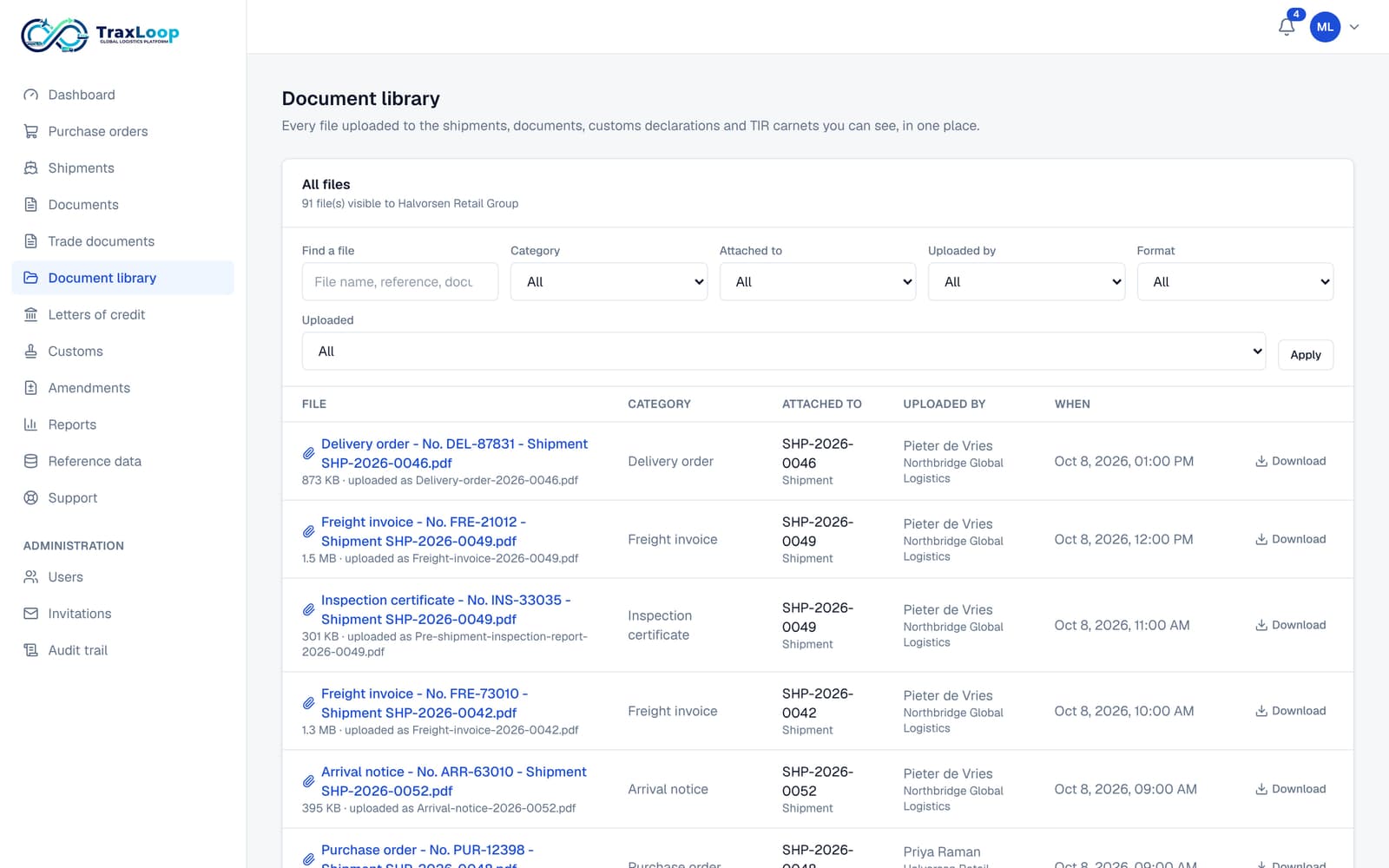Click paperclip icon beside Arrival notice ARR-63010
Image resolution: width=1389 pixels, height=868 pixels.
coord(308,781)
